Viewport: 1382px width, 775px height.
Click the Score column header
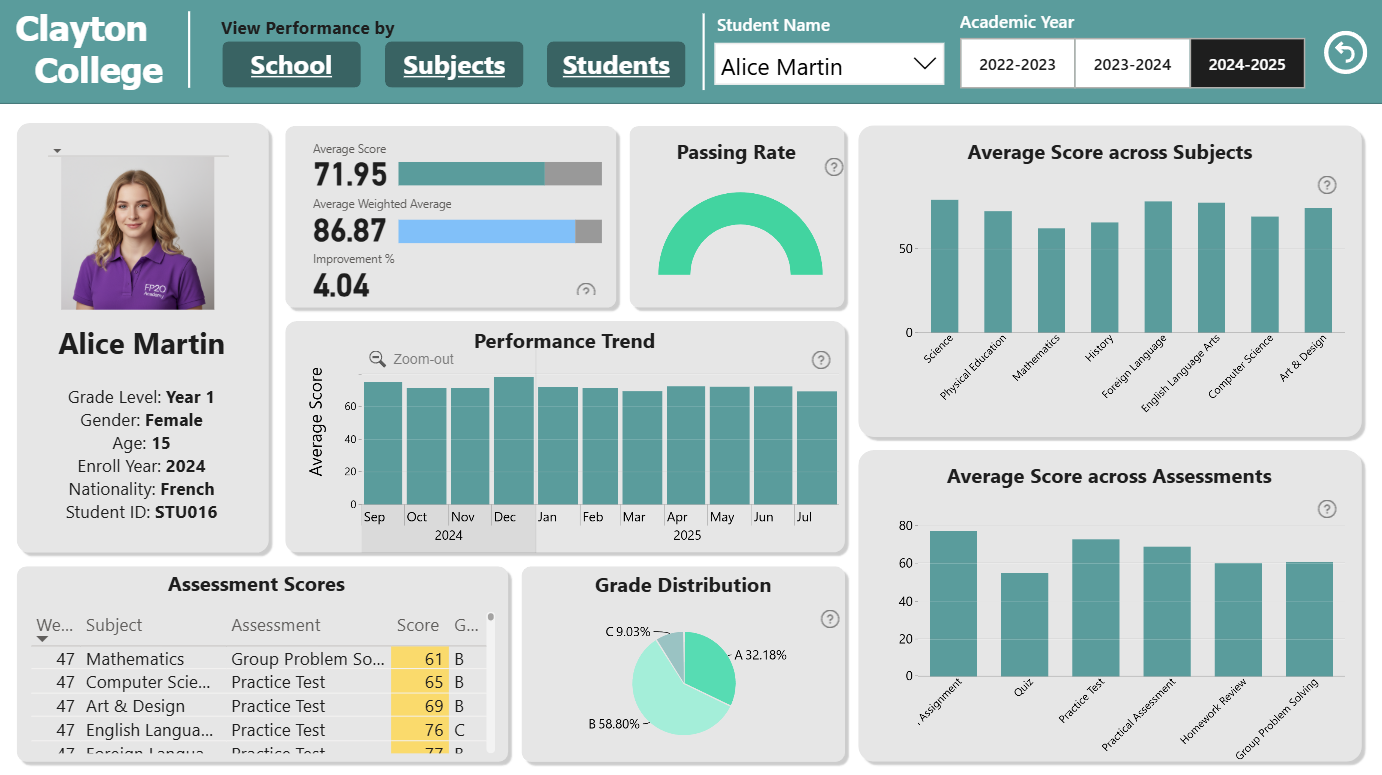coord(417,625)
